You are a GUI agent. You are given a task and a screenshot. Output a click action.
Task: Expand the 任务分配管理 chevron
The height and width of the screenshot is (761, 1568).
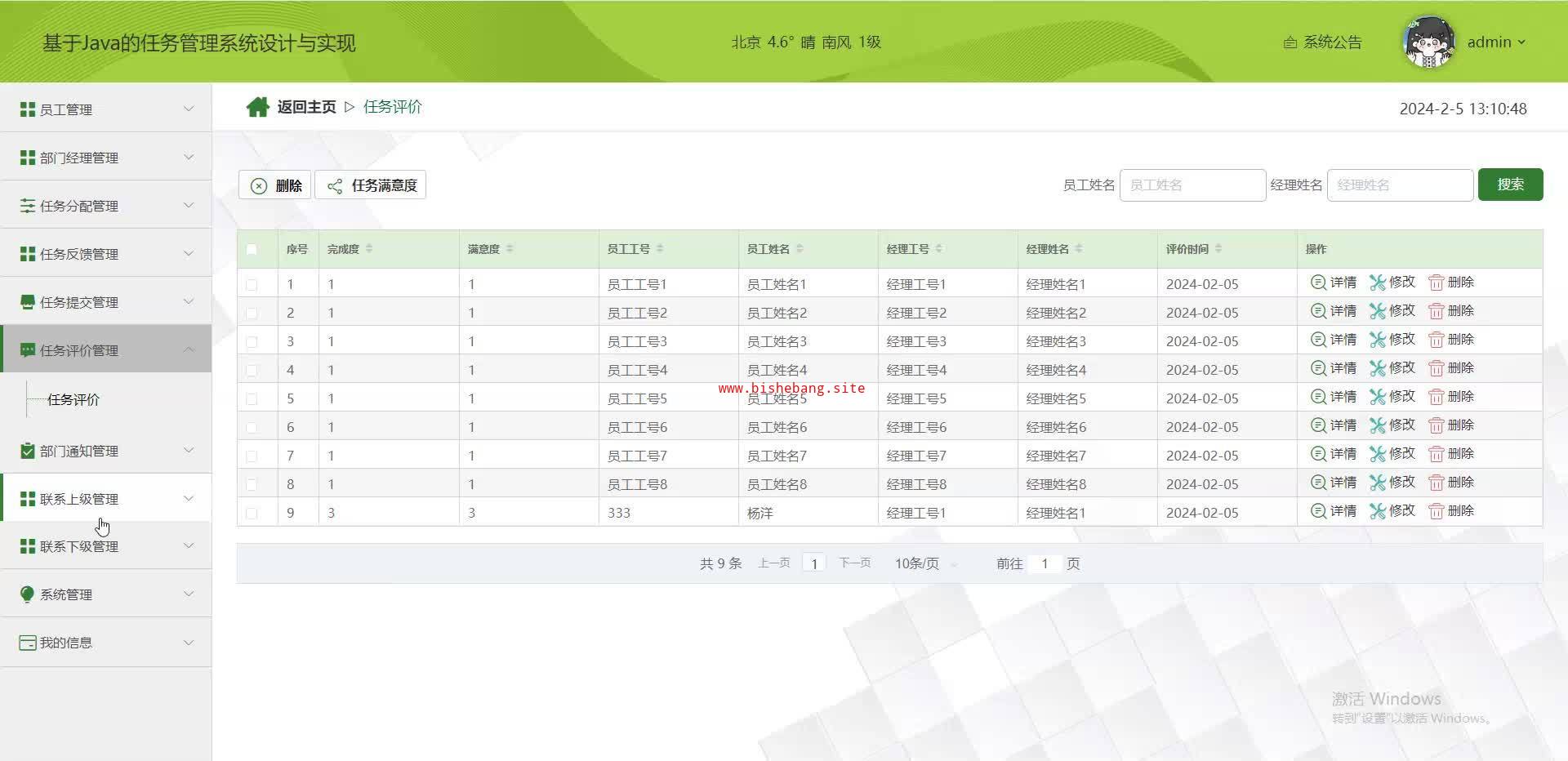[189, 205]
